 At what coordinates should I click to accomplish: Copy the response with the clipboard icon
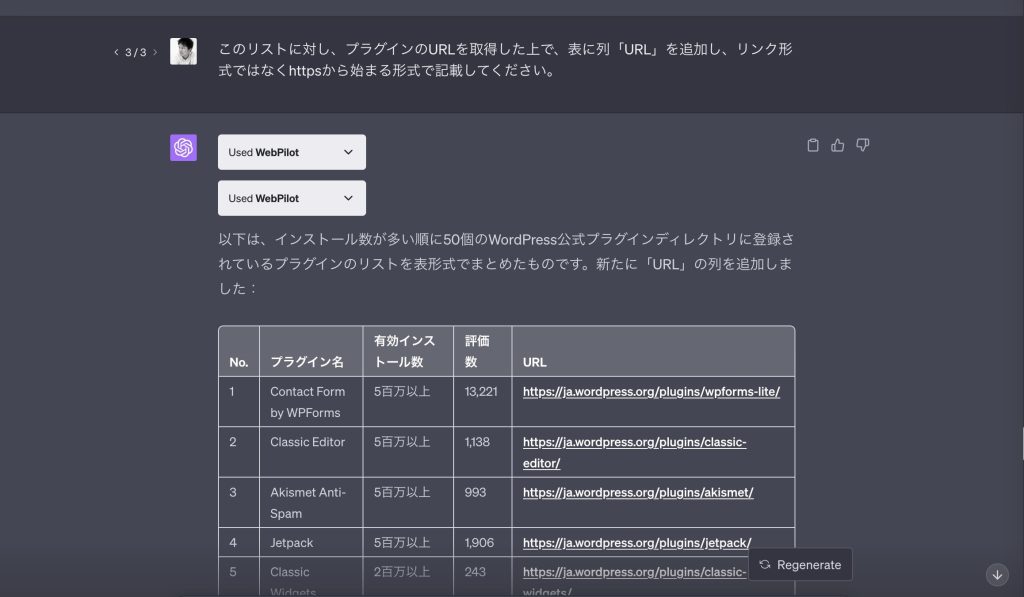pyautogui.click(x=812, y=145)
